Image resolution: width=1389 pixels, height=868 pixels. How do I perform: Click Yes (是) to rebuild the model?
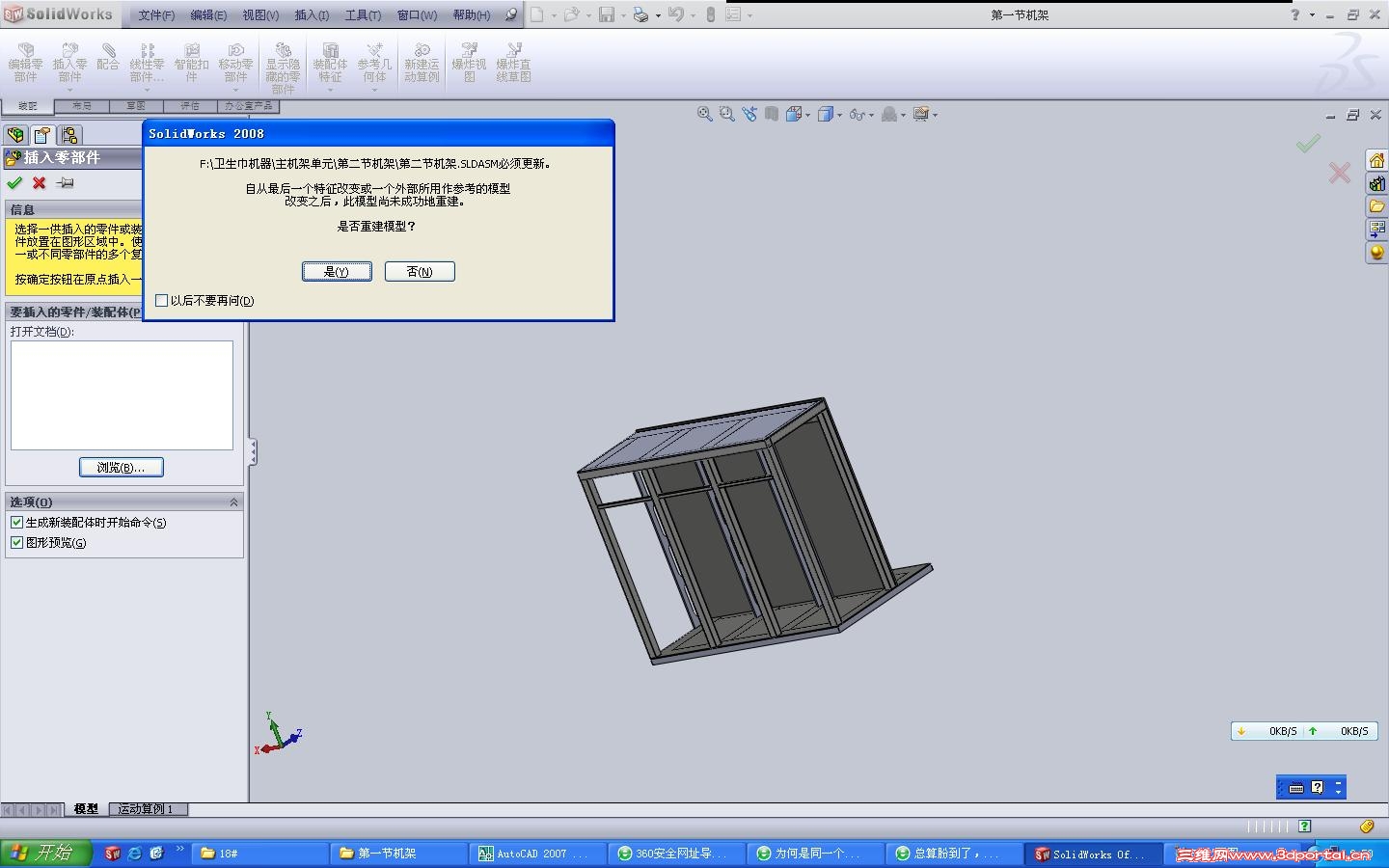[337, 272]
